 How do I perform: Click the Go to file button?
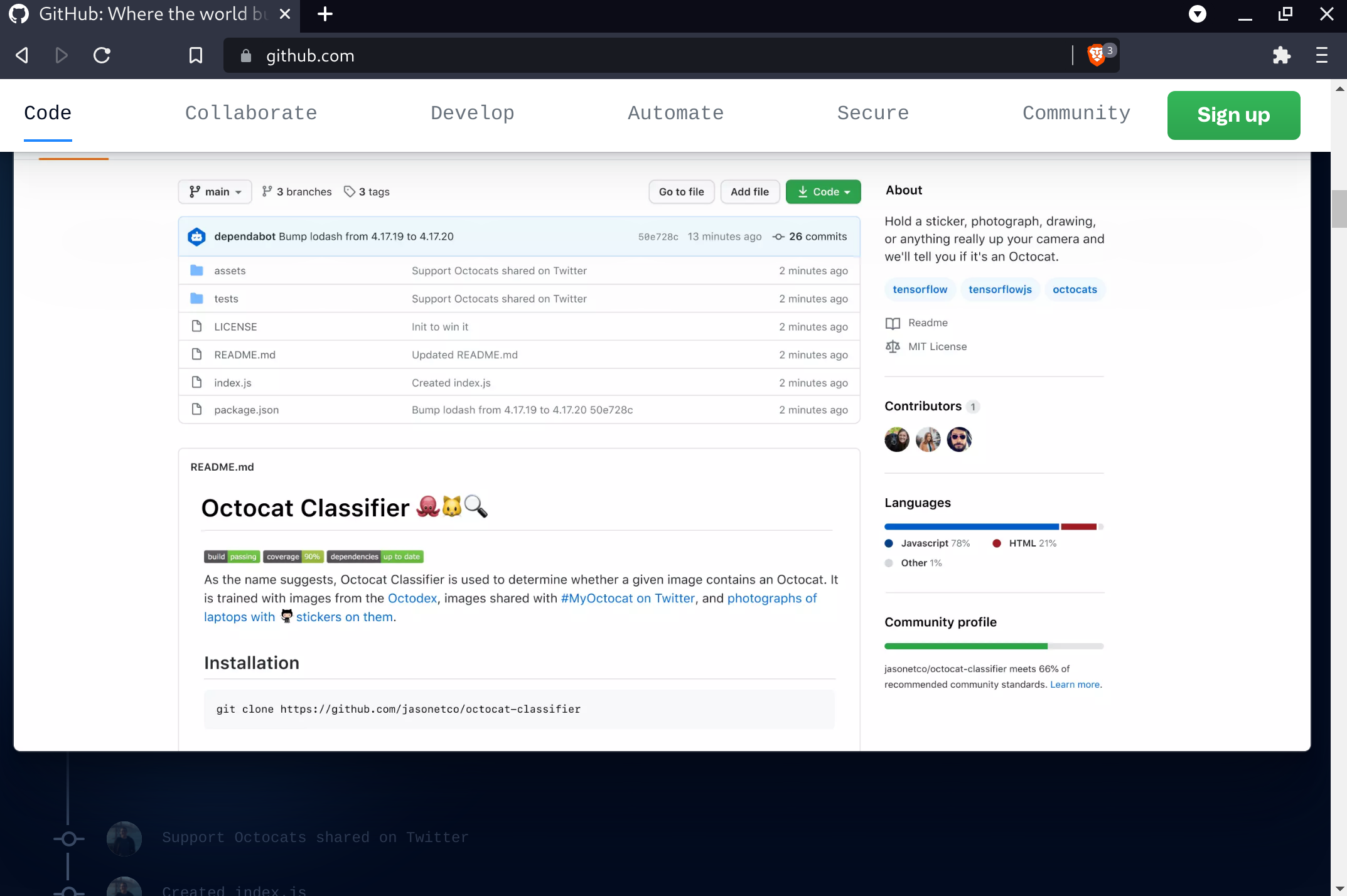[x=681, y=191]
